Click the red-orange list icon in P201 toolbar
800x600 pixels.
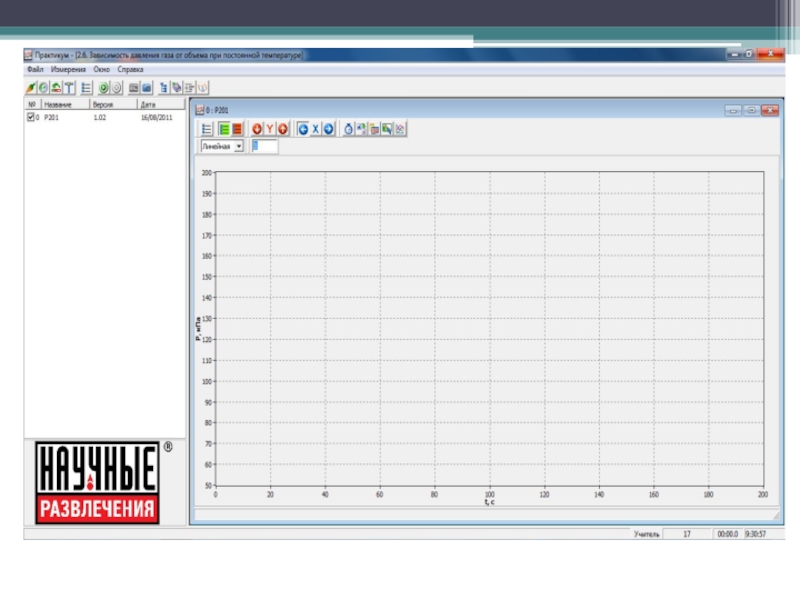(x=237, y=129)
